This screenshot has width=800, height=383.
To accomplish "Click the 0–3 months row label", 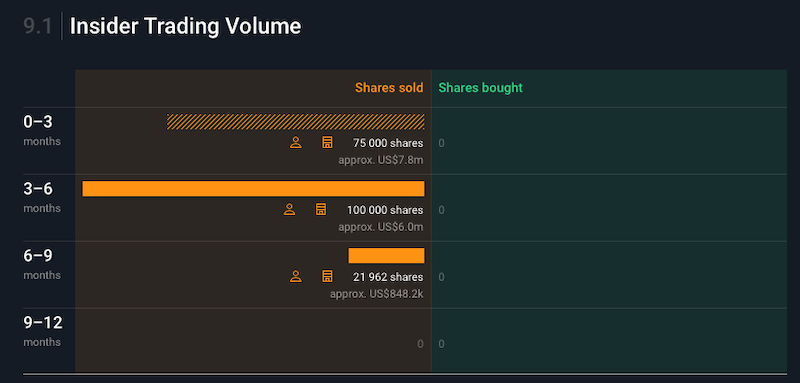I will click(x=42, y=130).
